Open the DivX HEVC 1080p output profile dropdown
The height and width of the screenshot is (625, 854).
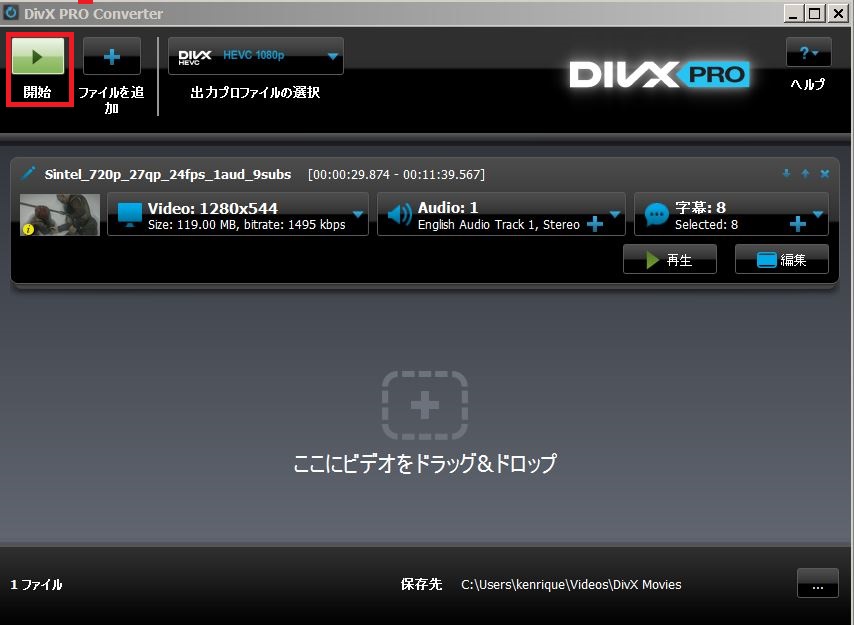coord(256,56)
